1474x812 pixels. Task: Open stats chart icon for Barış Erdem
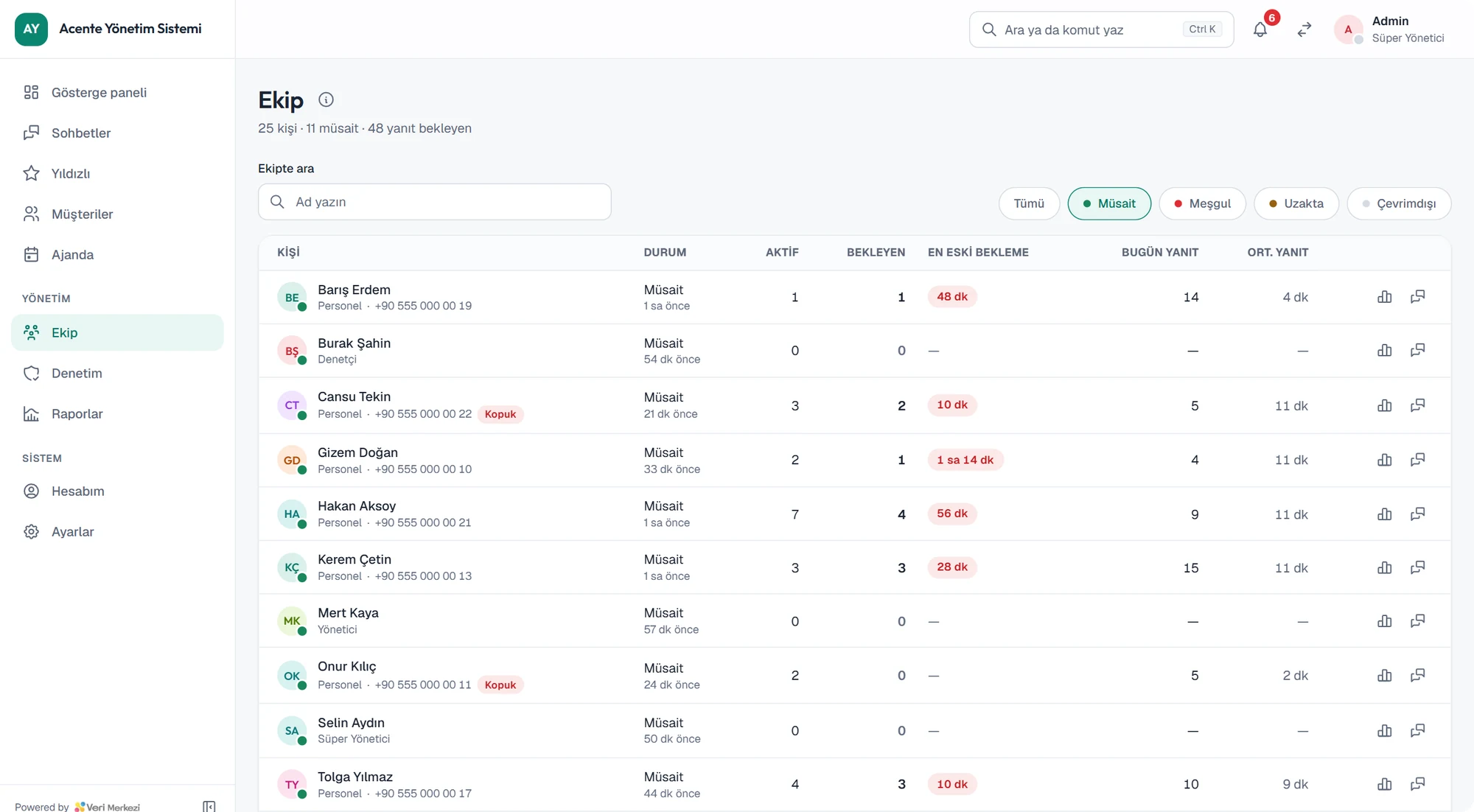(x=1385, y=297)
